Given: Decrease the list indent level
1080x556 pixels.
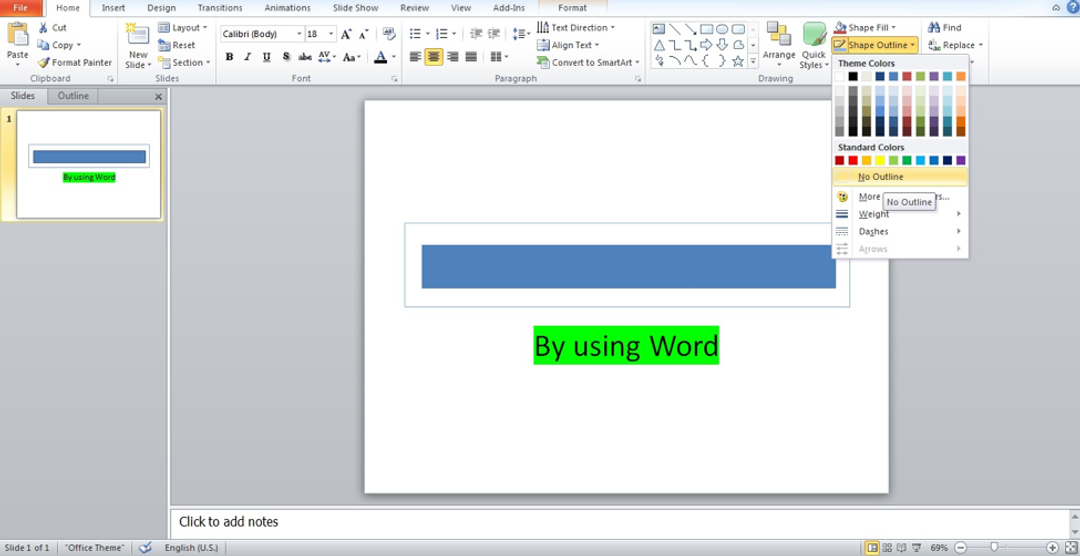Looking at the screenshot, I should (476, 34).
